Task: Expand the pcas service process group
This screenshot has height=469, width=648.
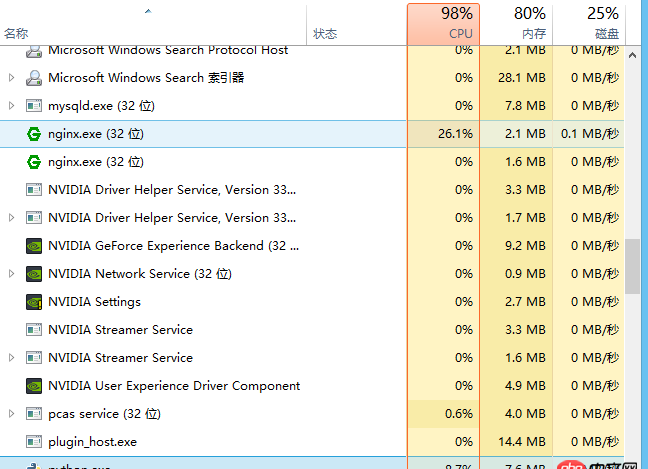Action: pyautogui.click(x=11, y=413)
